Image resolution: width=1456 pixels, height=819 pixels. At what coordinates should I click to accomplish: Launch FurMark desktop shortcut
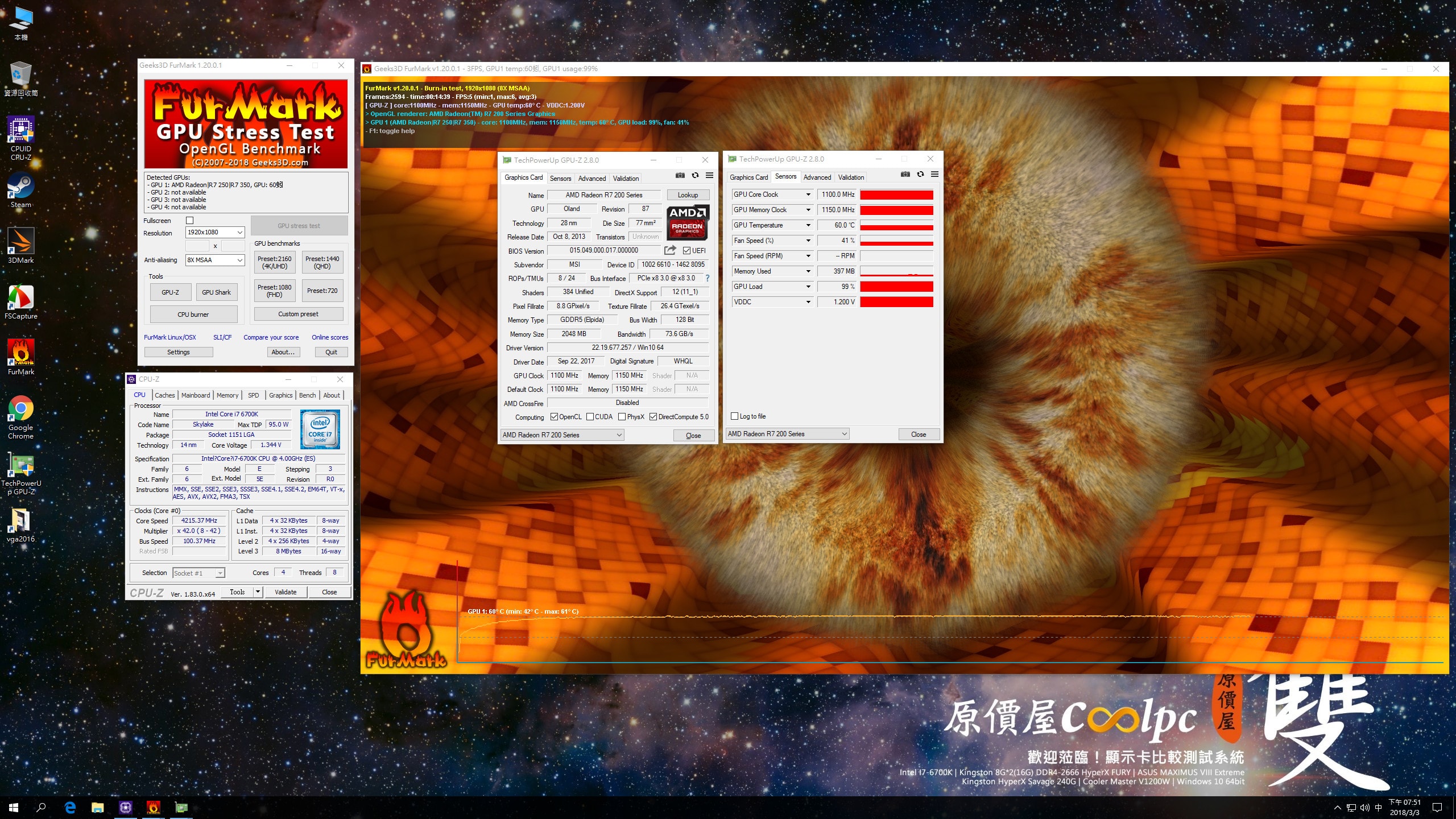(21, 357)
